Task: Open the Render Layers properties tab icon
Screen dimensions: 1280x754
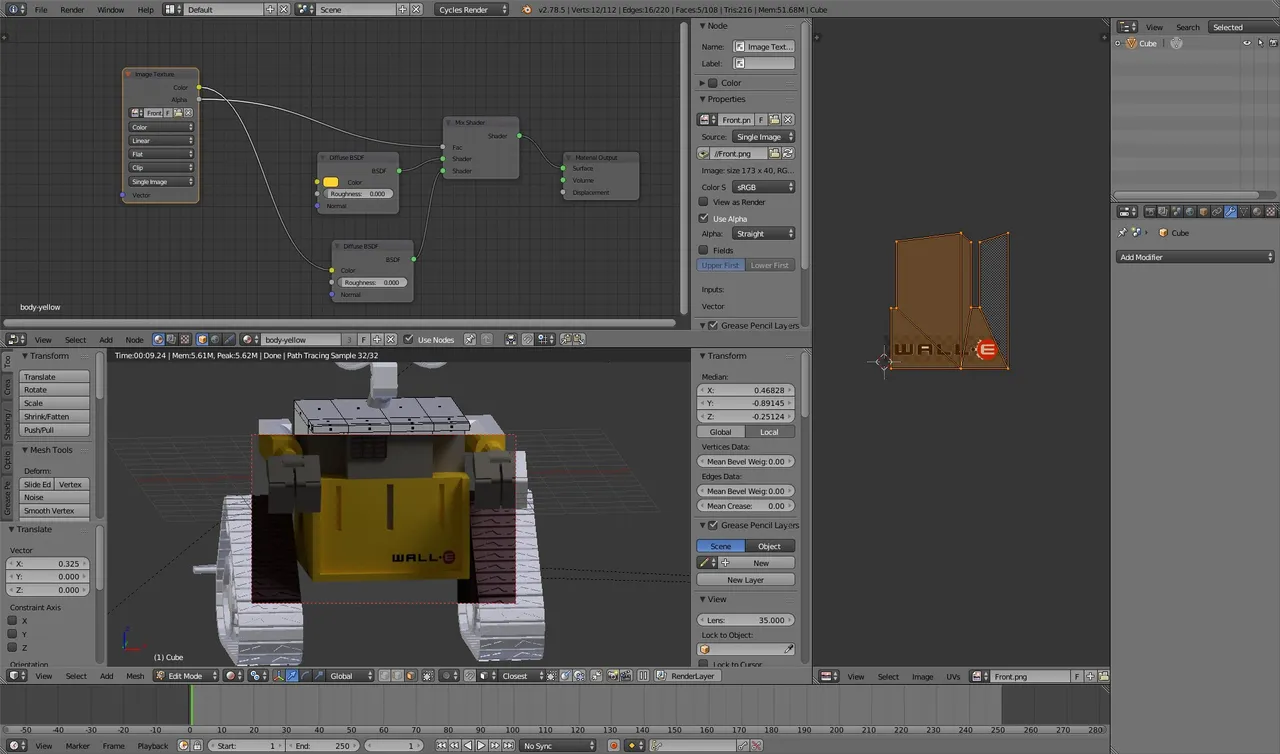Action: (1163, 211)
